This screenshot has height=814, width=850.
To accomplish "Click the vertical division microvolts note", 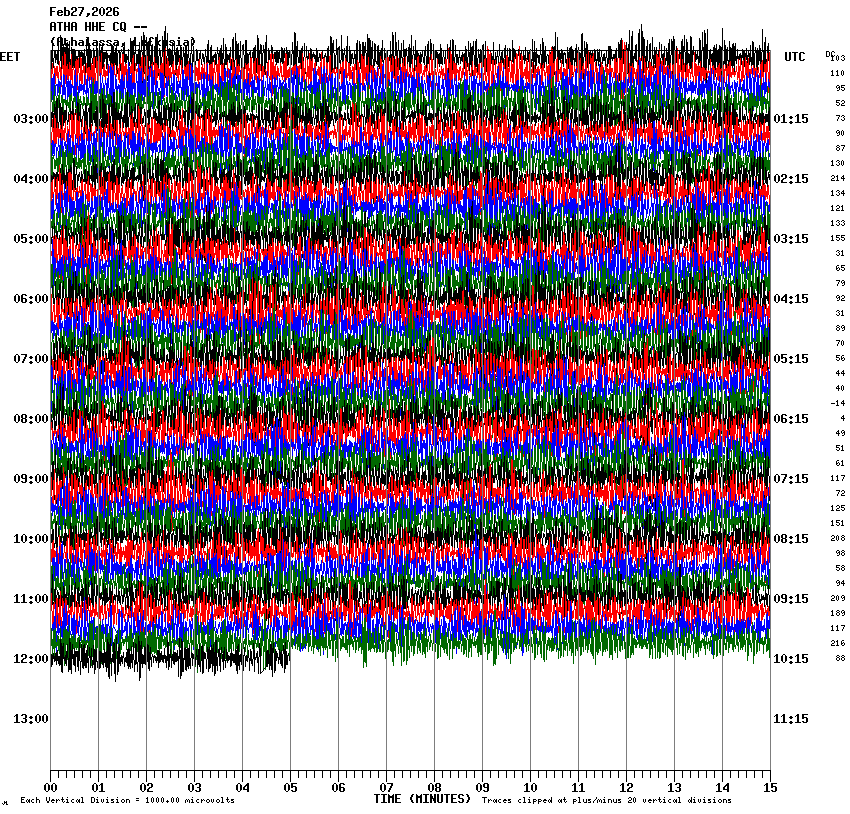I will [127, 801].
